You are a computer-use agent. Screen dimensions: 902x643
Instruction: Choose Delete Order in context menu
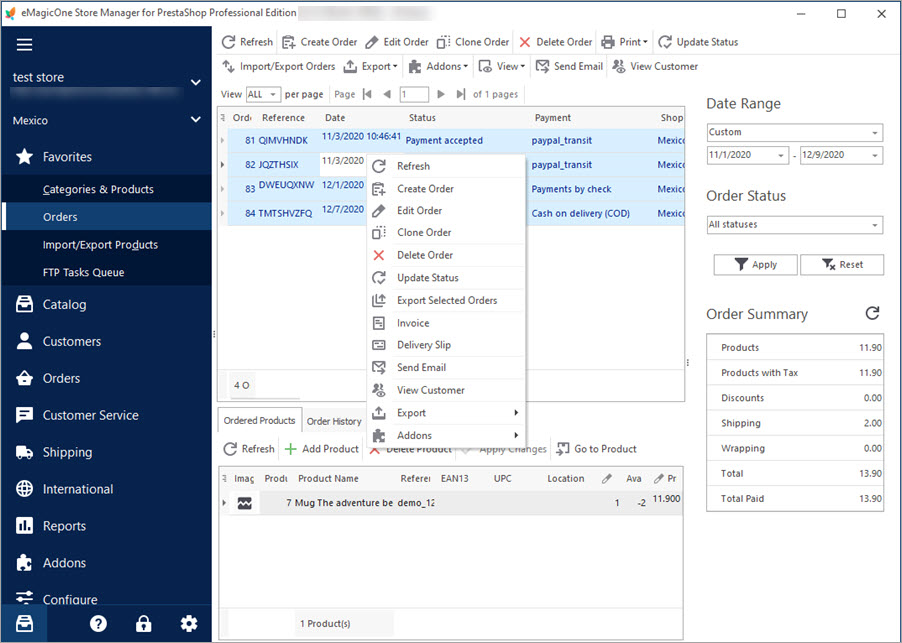click(x=446, y=255)
